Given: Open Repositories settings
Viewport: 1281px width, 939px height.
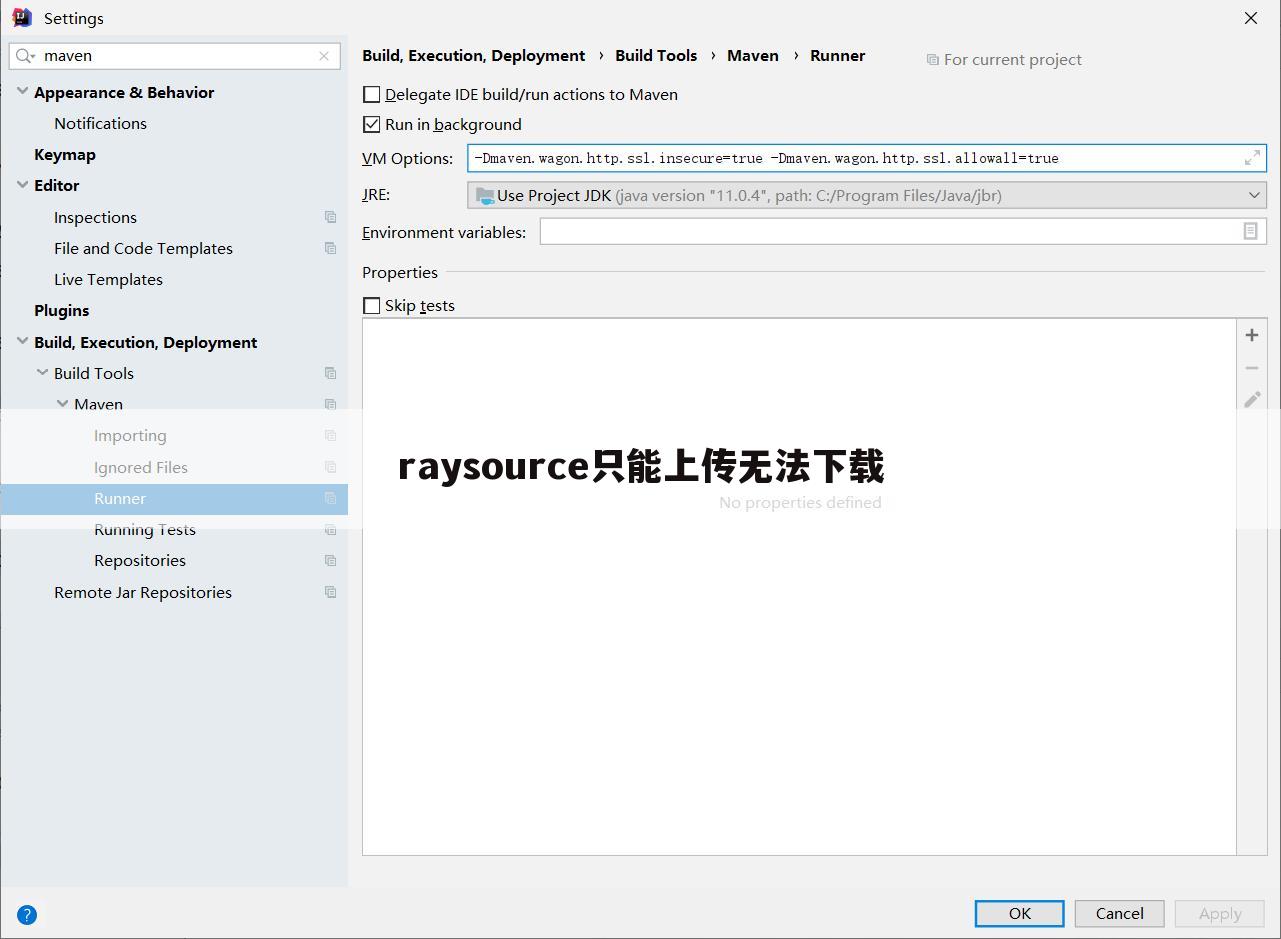Looking at the screenshot, I should 140,560.
